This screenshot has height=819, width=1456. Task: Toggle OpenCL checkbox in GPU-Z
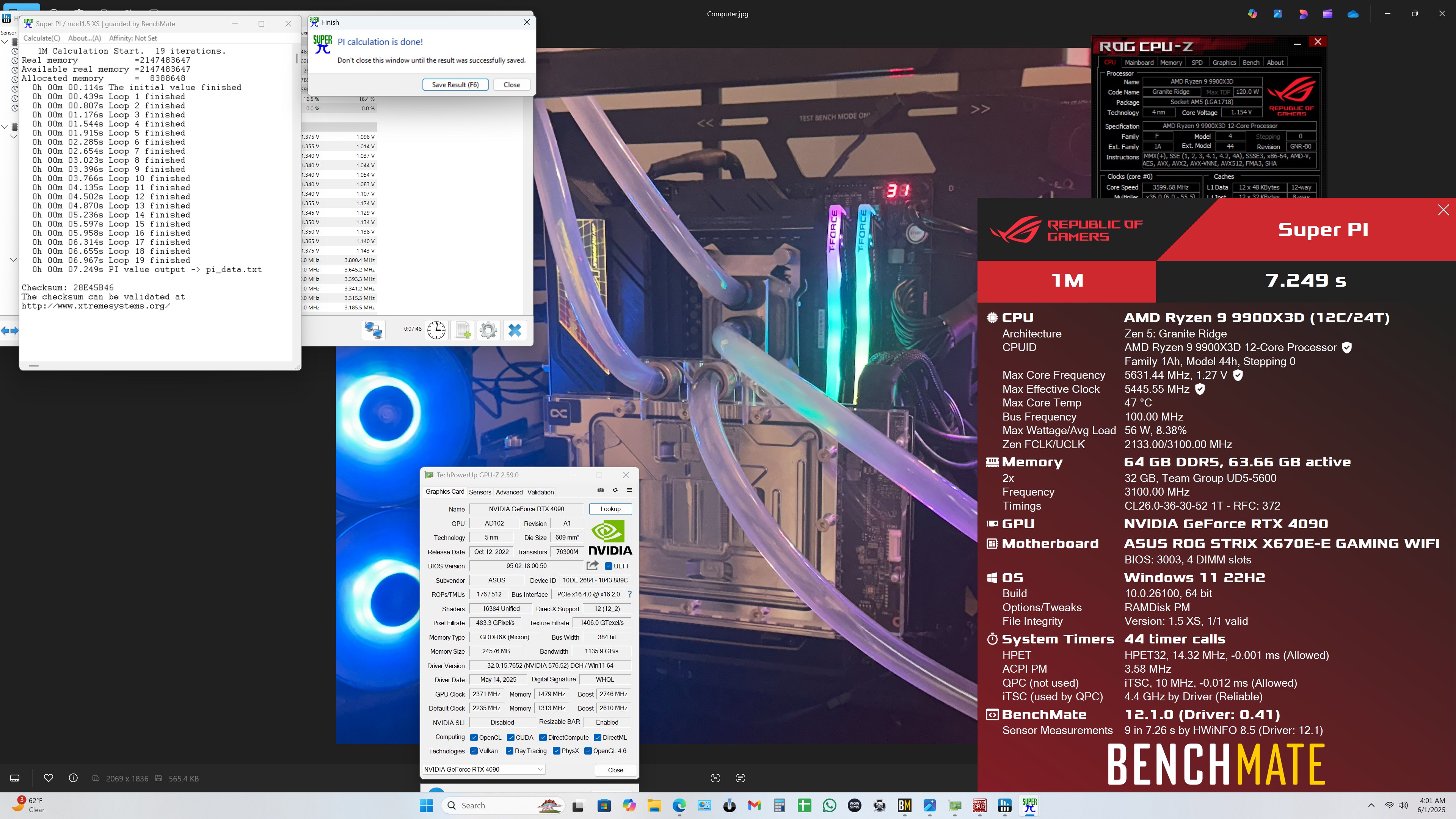click(474, 737)
